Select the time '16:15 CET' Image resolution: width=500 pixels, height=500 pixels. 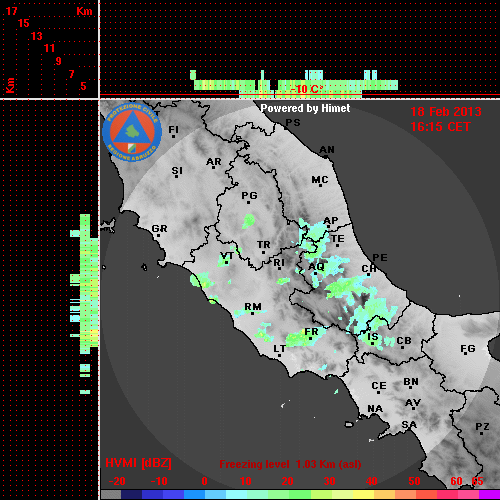pos(440,127)
